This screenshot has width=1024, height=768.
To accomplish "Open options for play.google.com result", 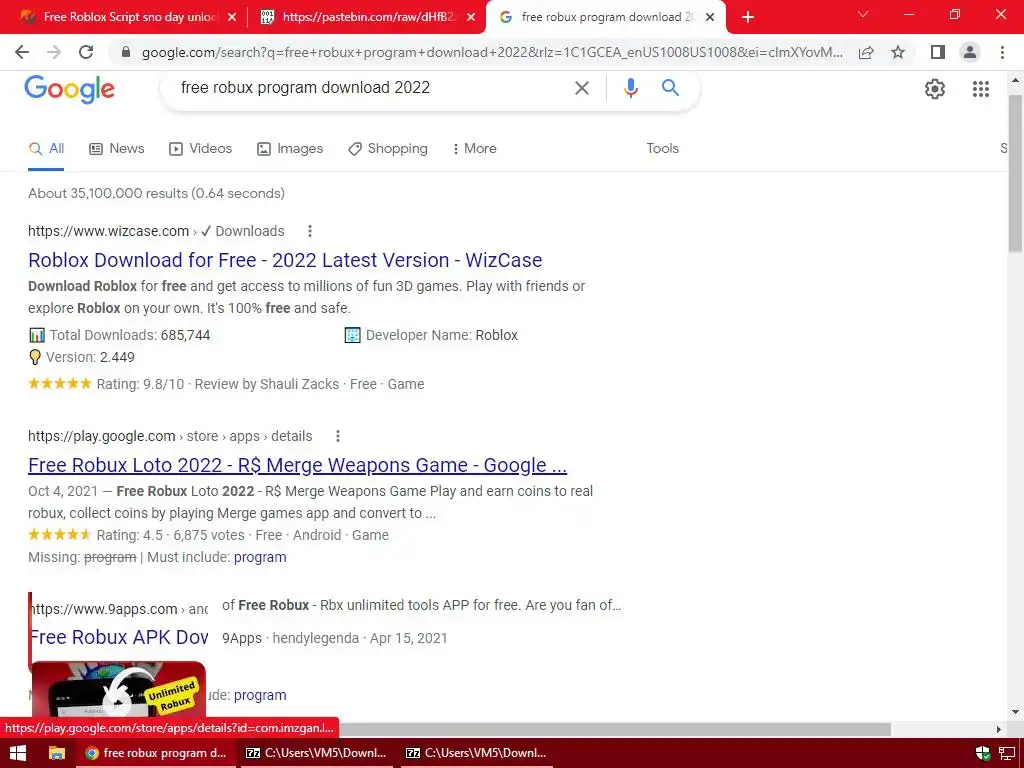I will pyautogui.click(x=337, y=436).
